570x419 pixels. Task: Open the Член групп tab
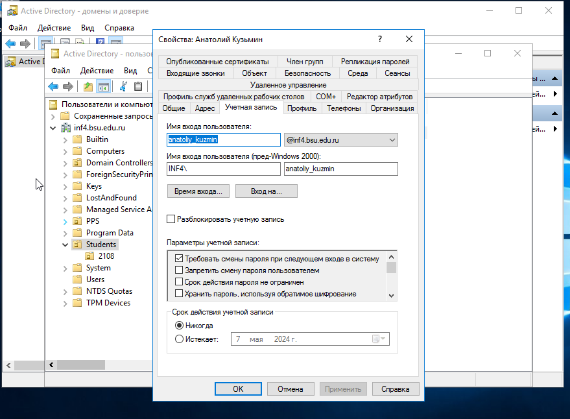click(x=305, y=61)
